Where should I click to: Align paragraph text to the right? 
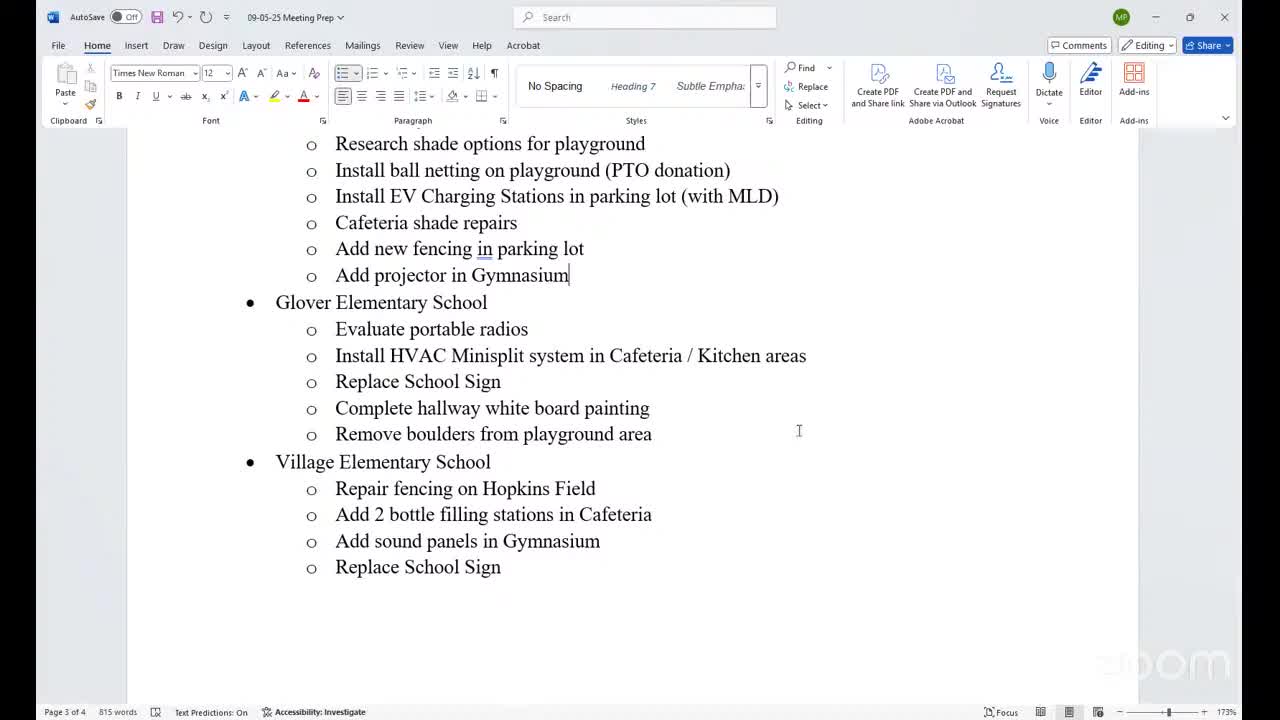pos(380,96)
